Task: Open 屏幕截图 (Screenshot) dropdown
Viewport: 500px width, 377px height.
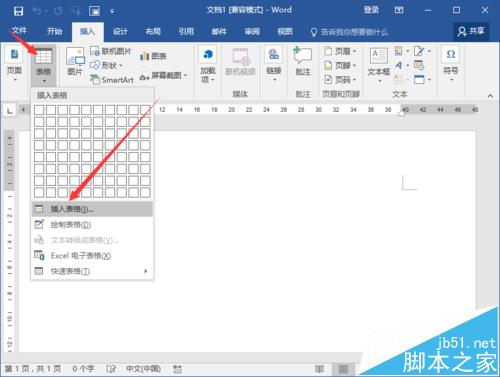Action: [163, 76]
